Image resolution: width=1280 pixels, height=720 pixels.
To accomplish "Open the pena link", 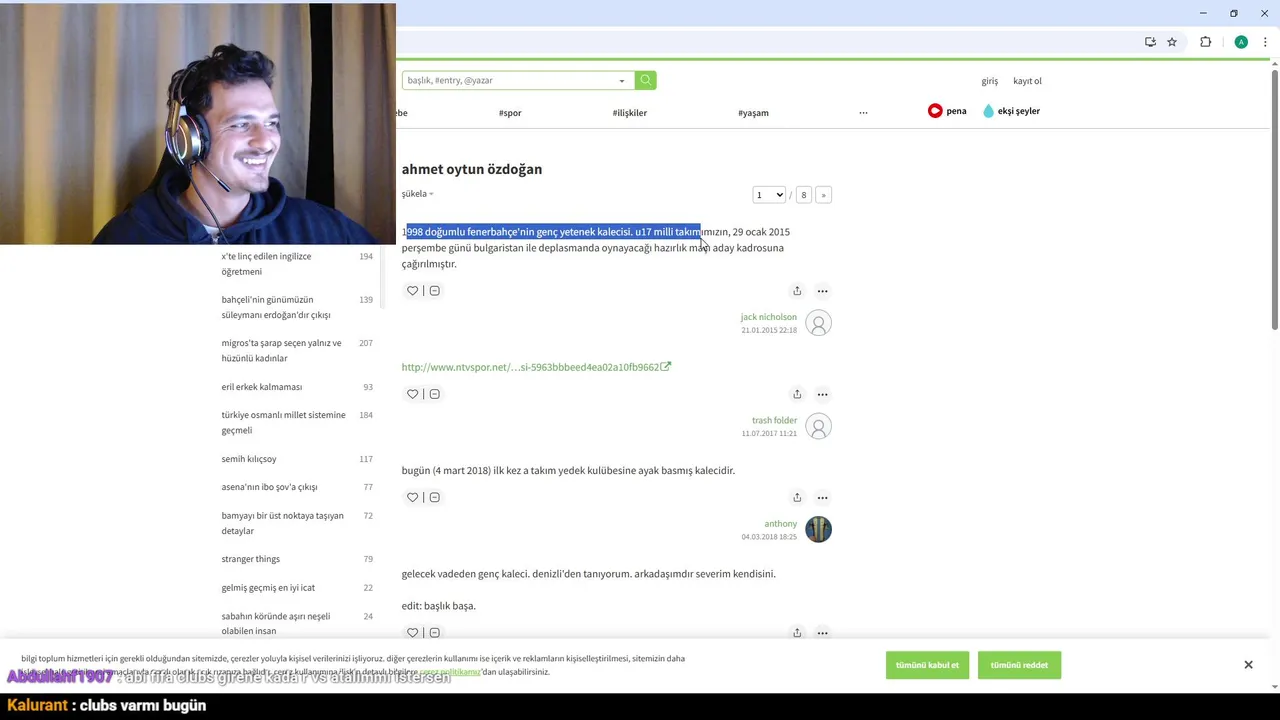I will 947,111.
